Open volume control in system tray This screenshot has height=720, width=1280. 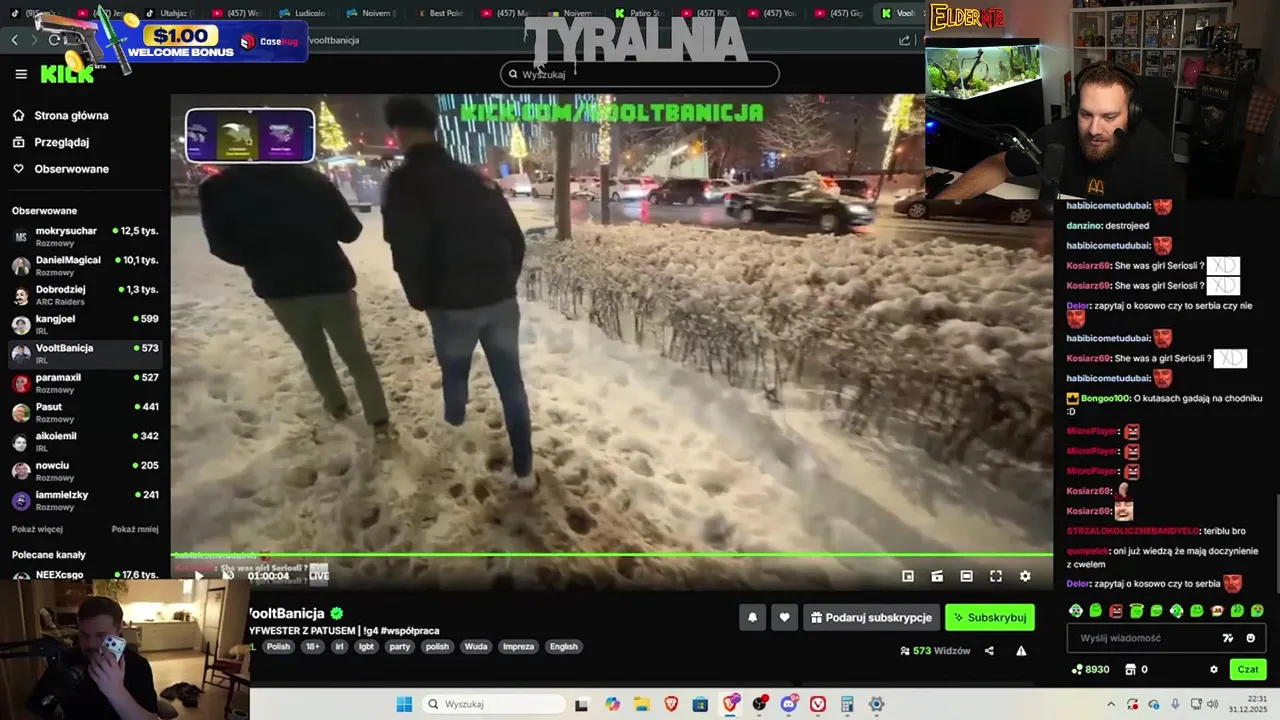coord(1211,704)
